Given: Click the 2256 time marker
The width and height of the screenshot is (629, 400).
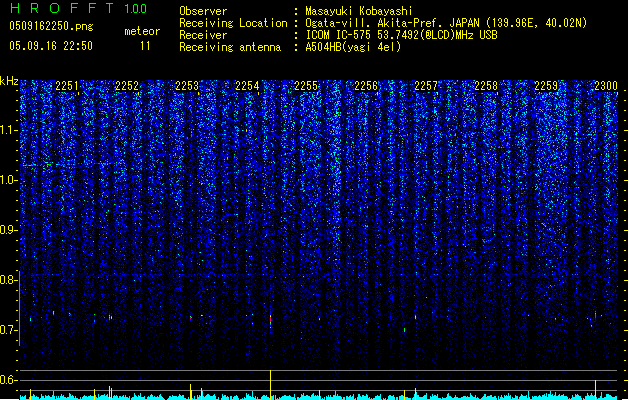Looking at the screenshot, I should click(x=366, y=86).
